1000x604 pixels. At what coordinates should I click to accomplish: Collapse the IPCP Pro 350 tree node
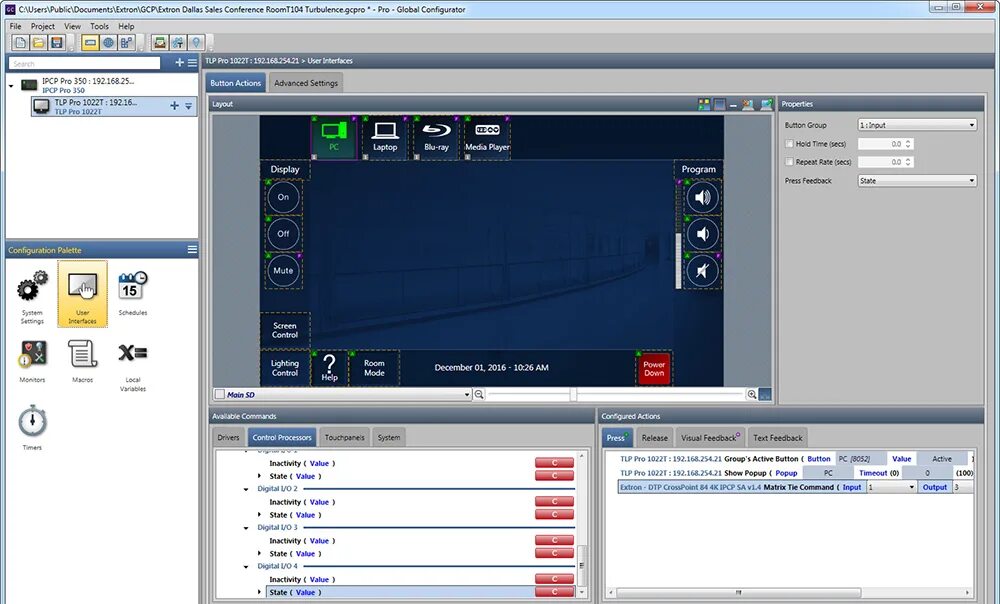pos(11,85)
